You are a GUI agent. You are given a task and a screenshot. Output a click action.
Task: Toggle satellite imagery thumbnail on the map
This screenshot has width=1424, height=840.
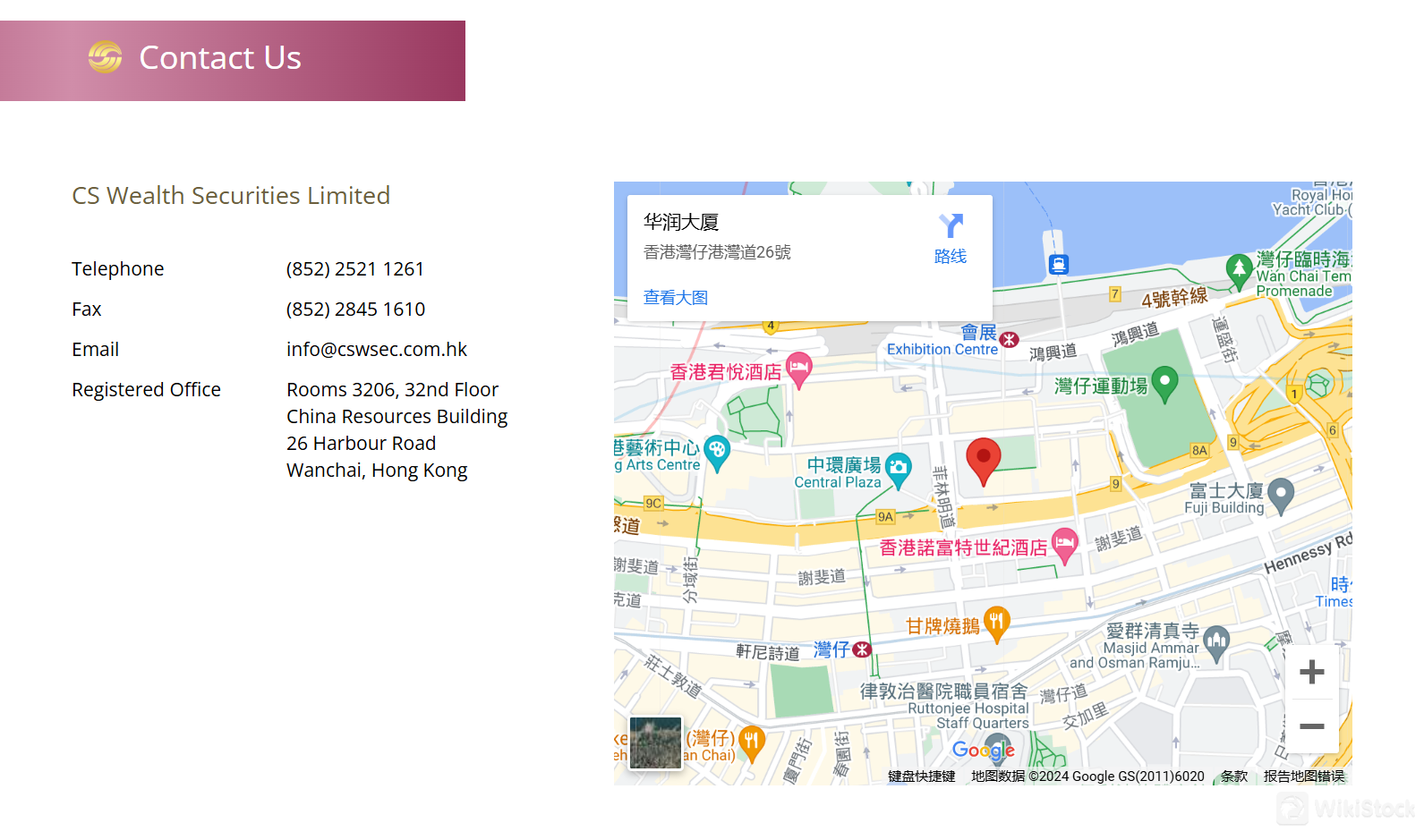pos(656,742)
